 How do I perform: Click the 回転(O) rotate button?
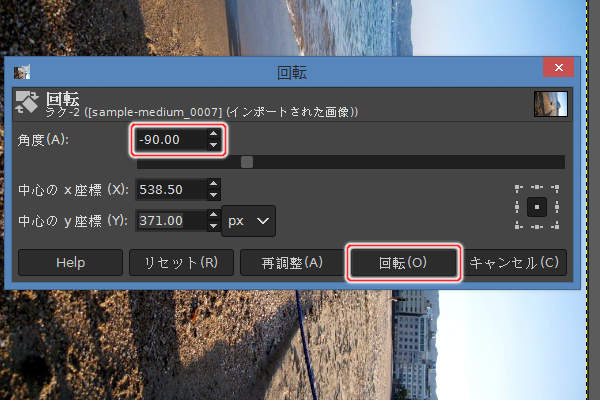tap(403, 263)
